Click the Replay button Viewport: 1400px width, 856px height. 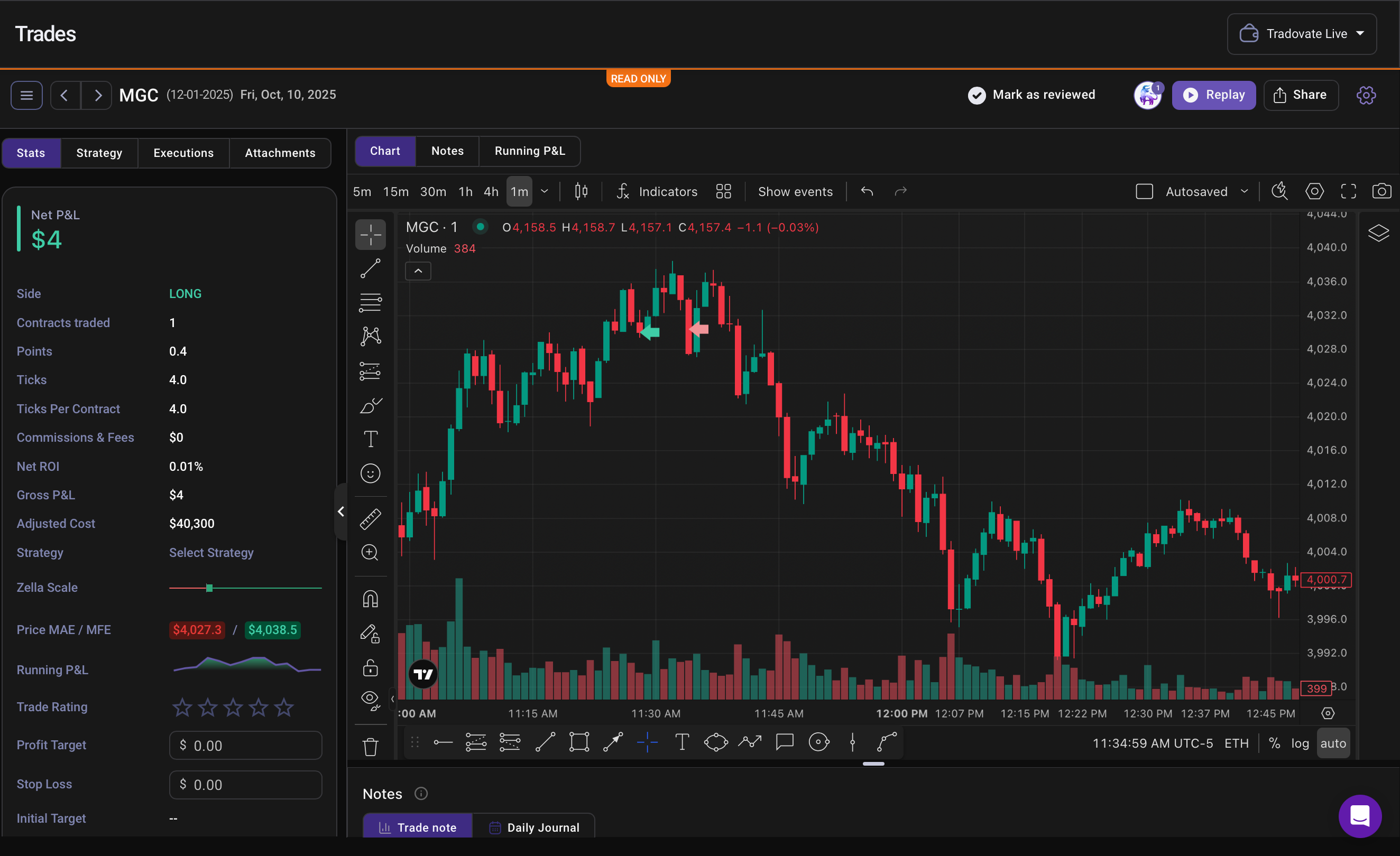point(1213,95)
